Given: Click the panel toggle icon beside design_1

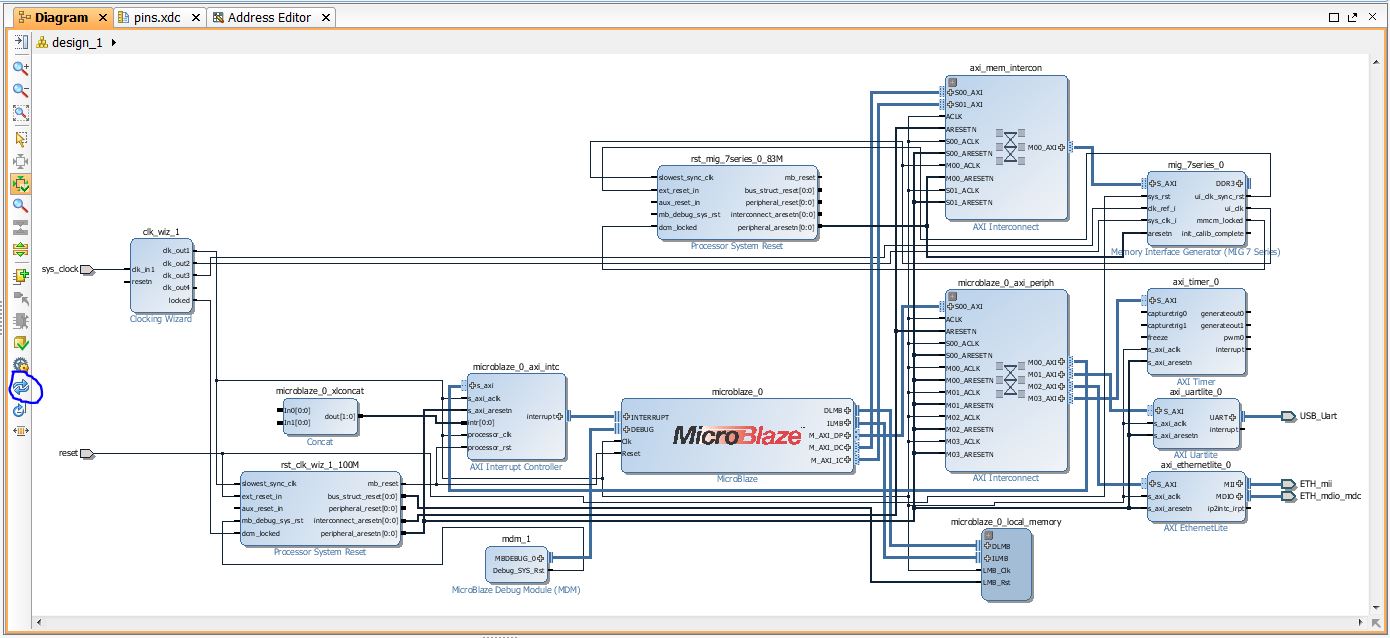Looking at the screenshot, I should coord(20,42).
